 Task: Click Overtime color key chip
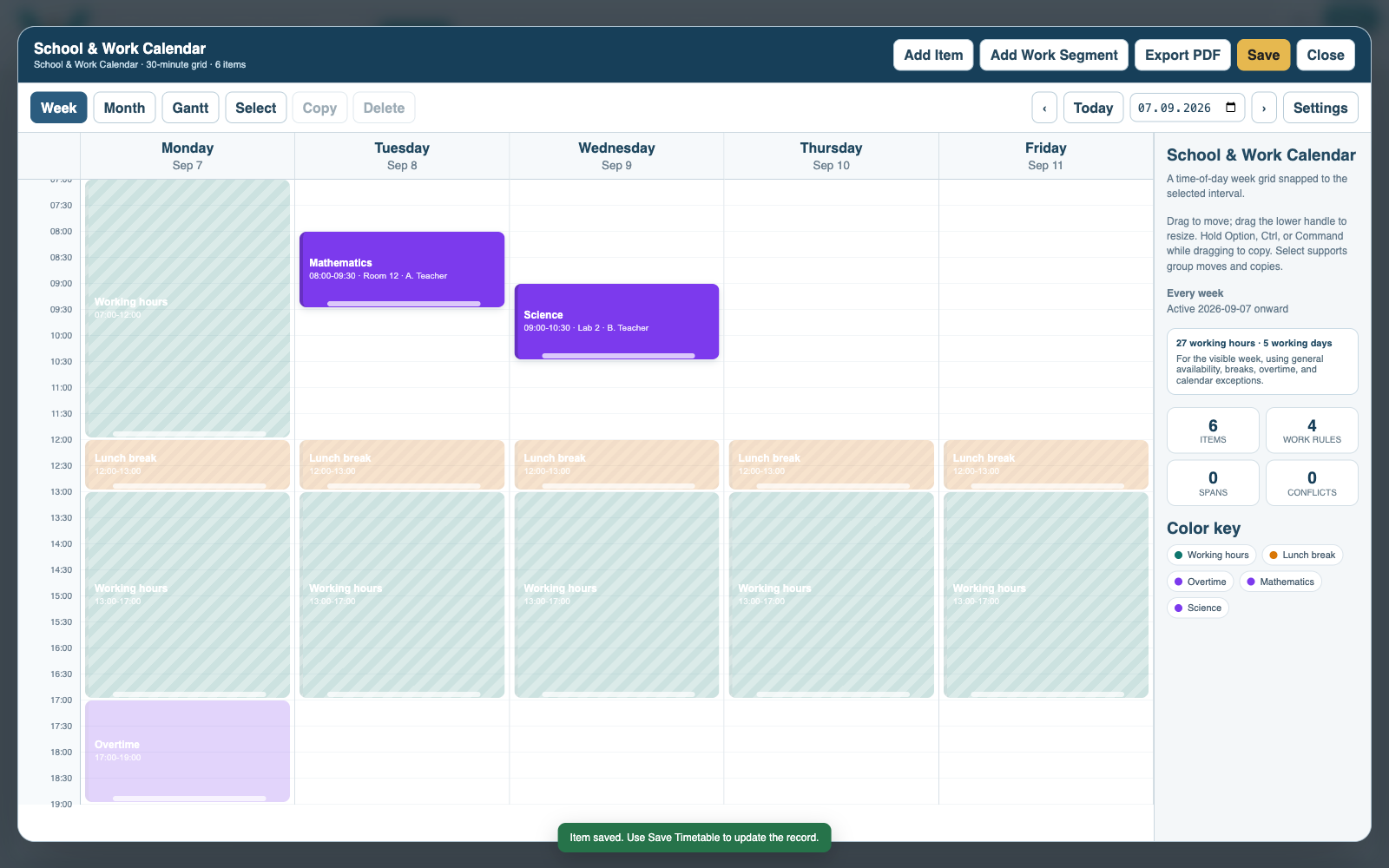pos(1200,582)
